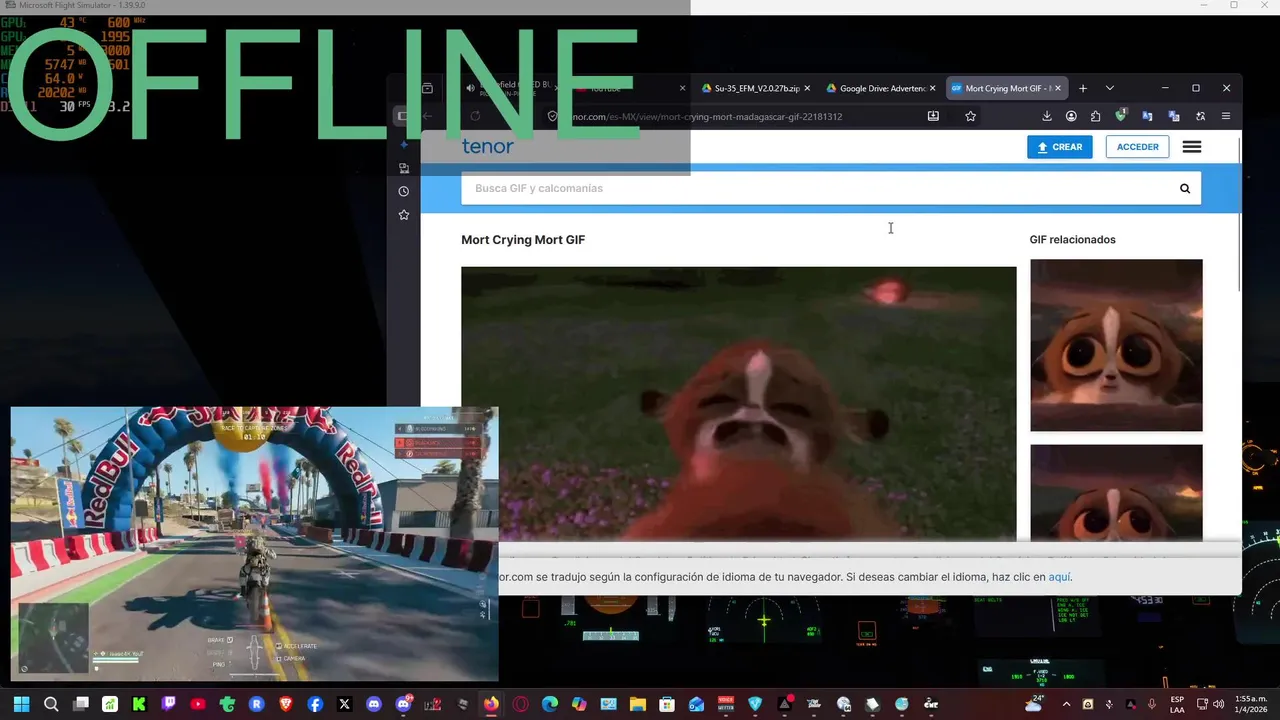Viewport: 1280px width, 720px height.
Task: Close the Google Drive tab
Action: tap(933, 88)
